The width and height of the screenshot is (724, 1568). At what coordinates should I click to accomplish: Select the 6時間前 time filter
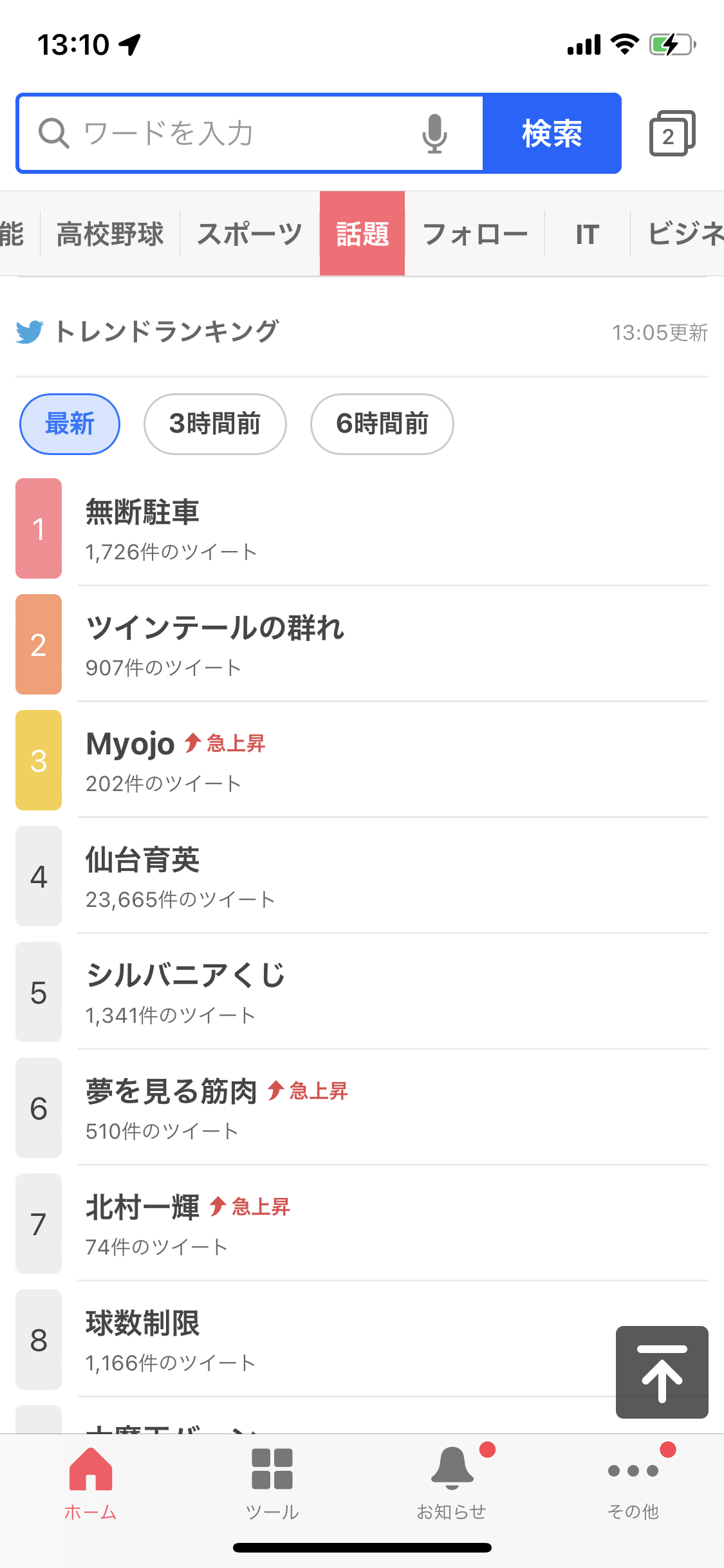tap(382, 424)
